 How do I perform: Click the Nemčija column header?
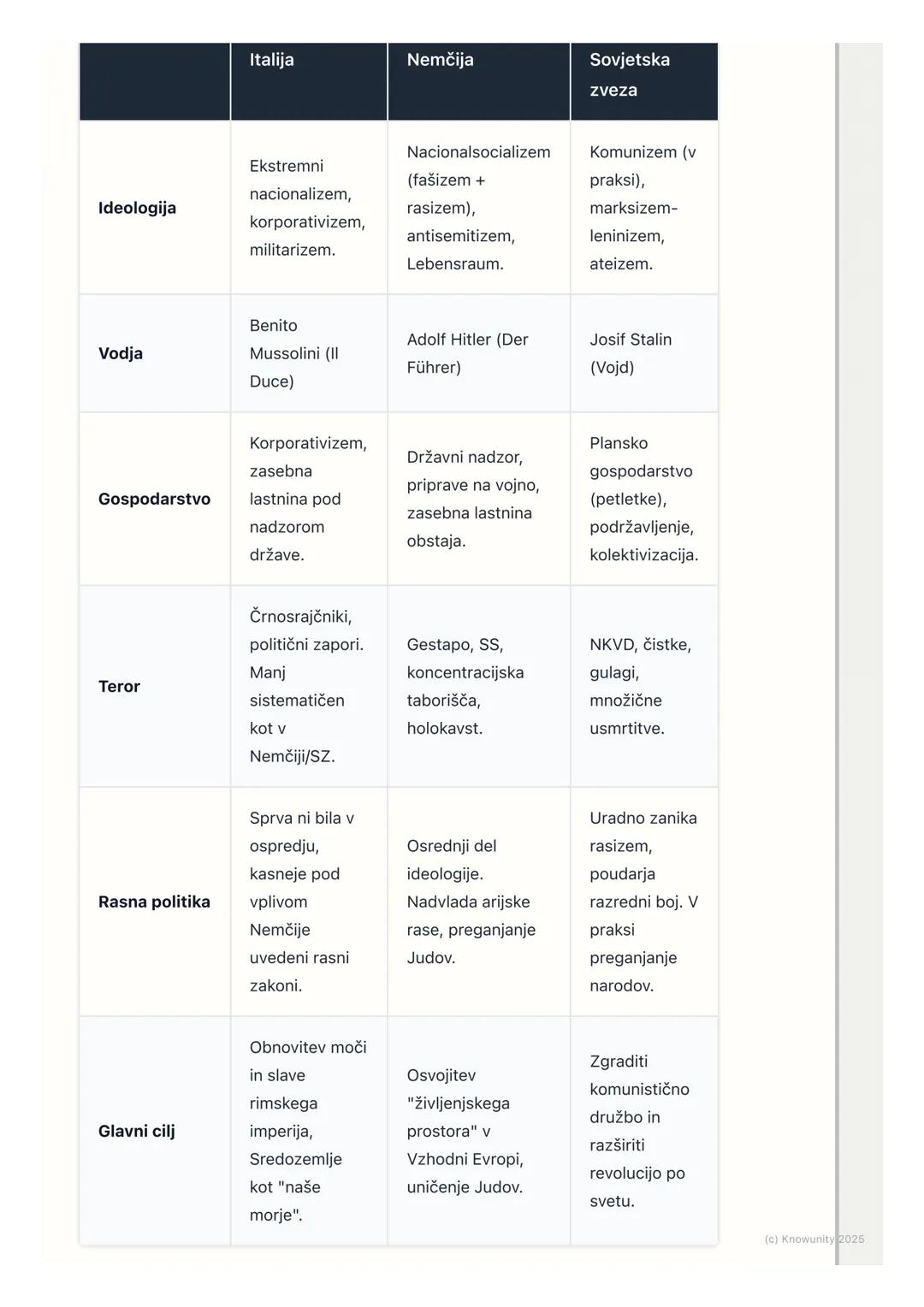440,60
